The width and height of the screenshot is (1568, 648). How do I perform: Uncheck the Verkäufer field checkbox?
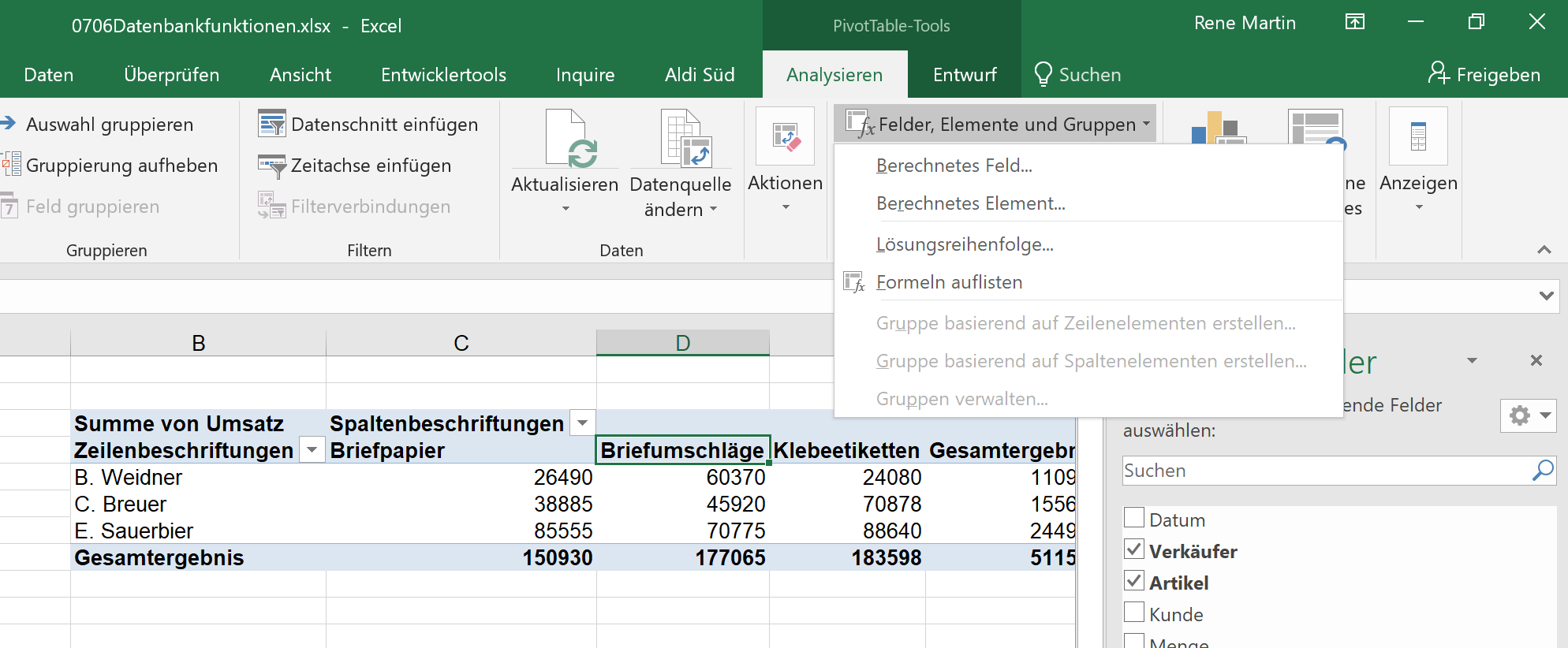point(1134,549)
